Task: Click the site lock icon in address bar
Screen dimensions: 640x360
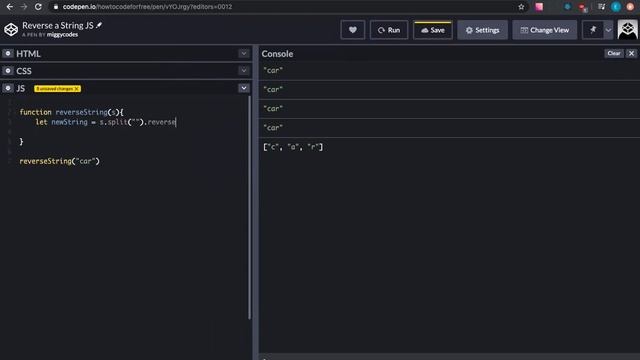Action: click(x=56, y=7)
